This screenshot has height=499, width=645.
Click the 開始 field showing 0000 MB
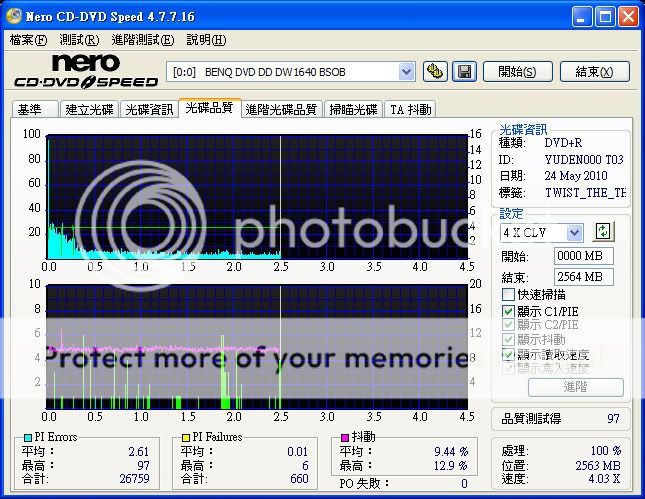584,255
